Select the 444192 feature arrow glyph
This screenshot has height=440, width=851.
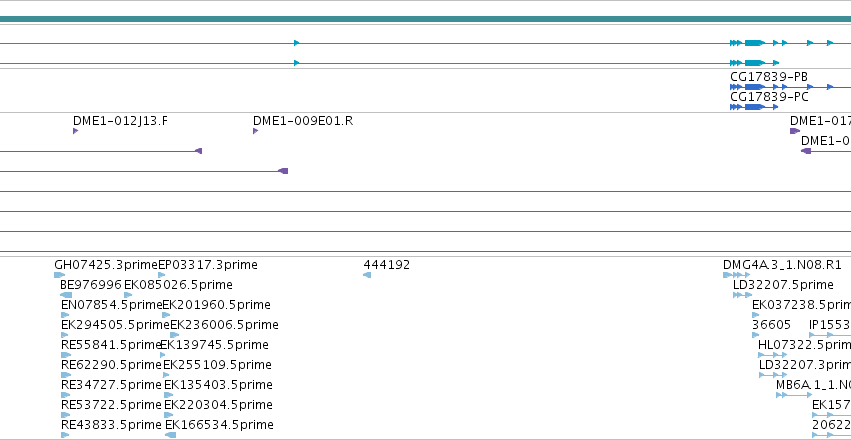pos(367,275)
